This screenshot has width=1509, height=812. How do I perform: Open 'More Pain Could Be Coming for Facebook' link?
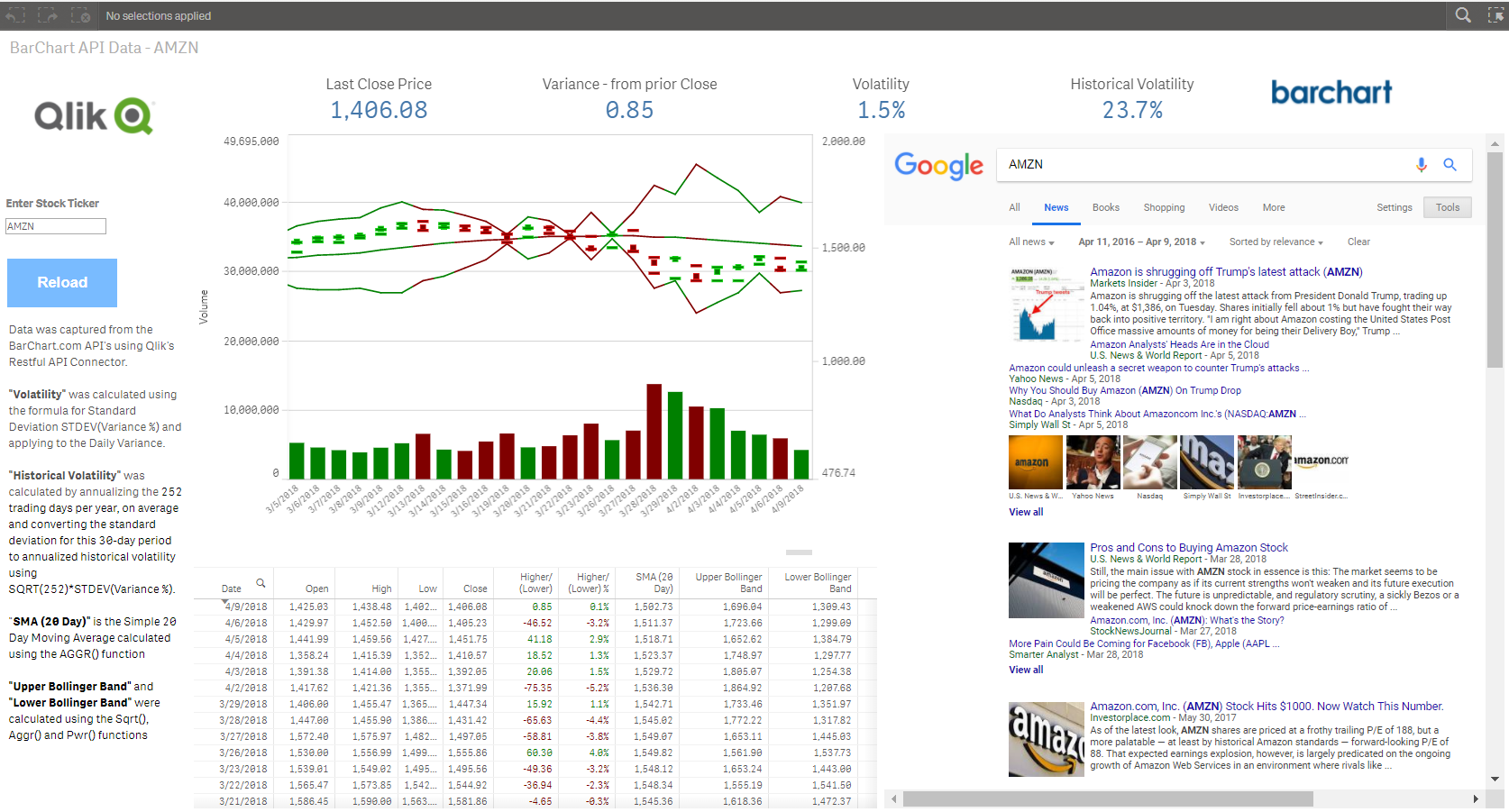[x=1144, y=643]
